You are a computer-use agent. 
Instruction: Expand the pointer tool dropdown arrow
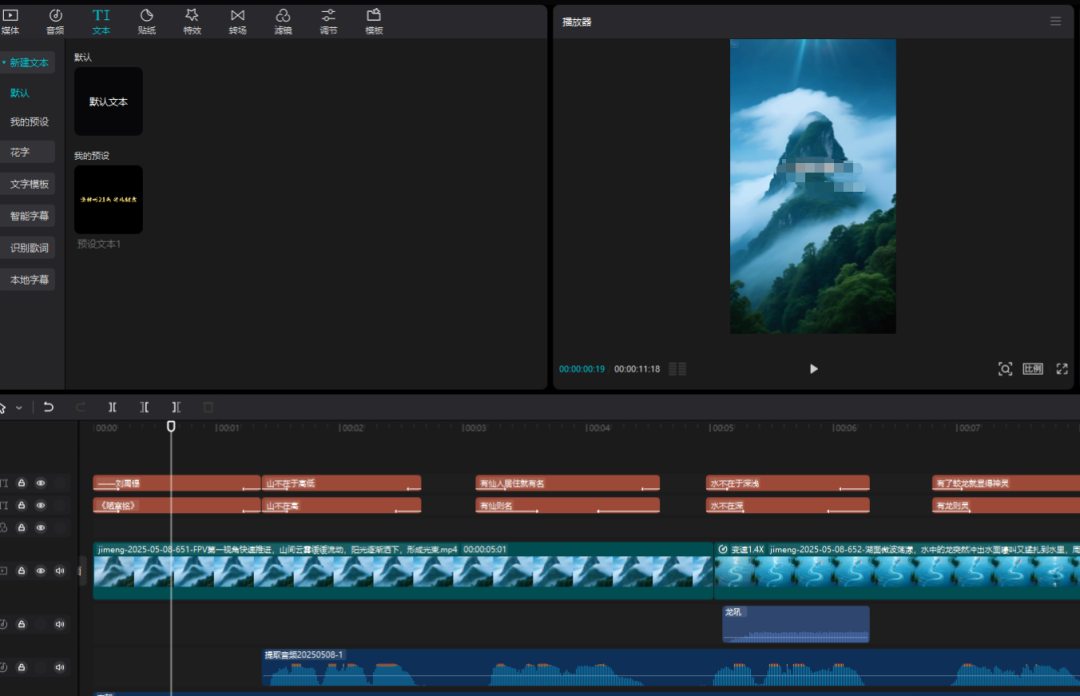click(x=19, y=408)
